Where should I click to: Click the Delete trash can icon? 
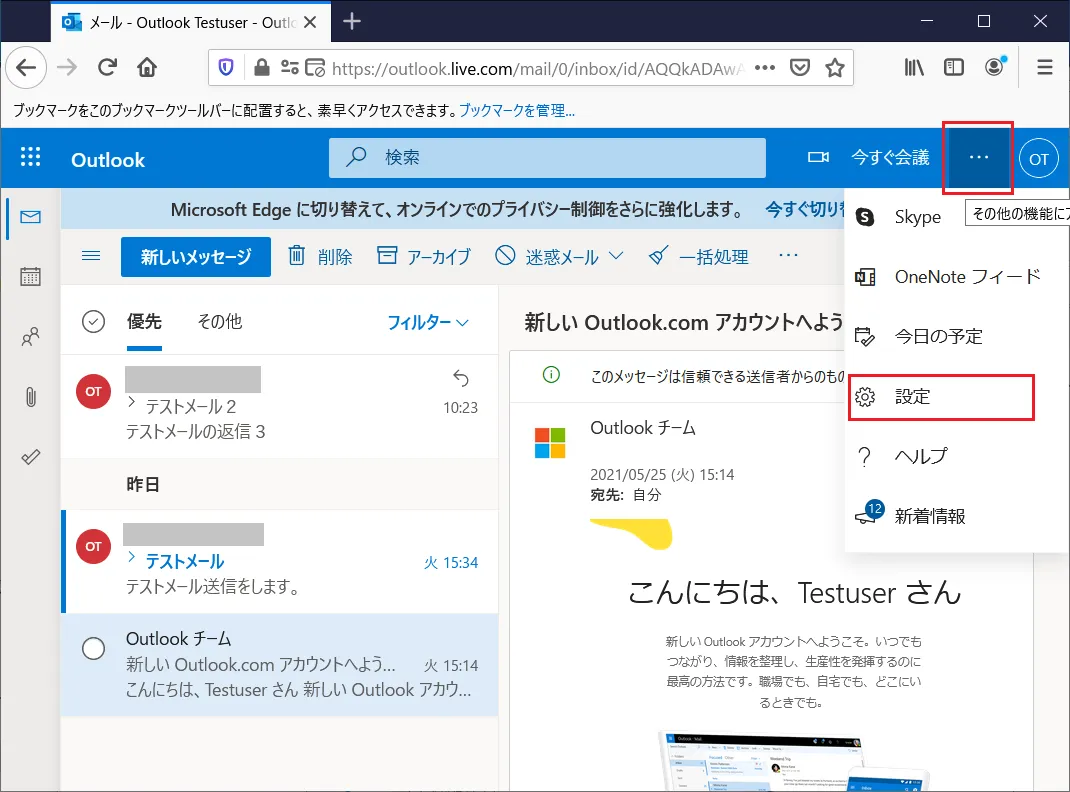[296, 256]
